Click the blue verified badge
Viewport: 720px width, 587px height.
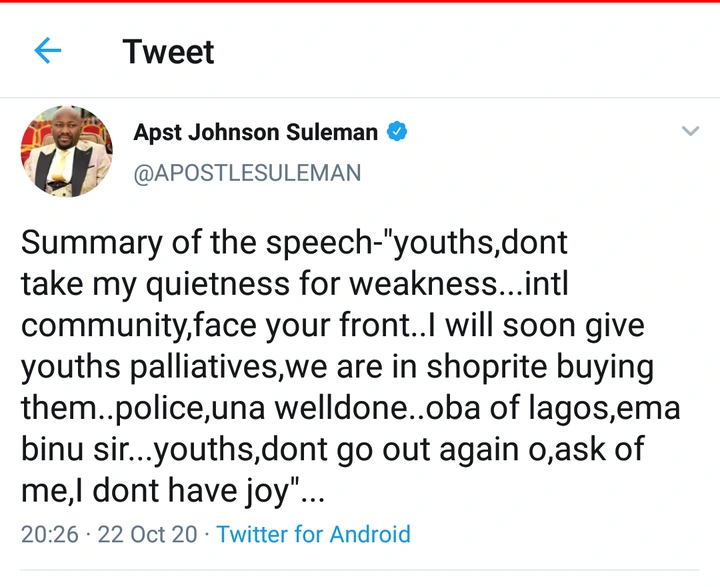(398, 132)
